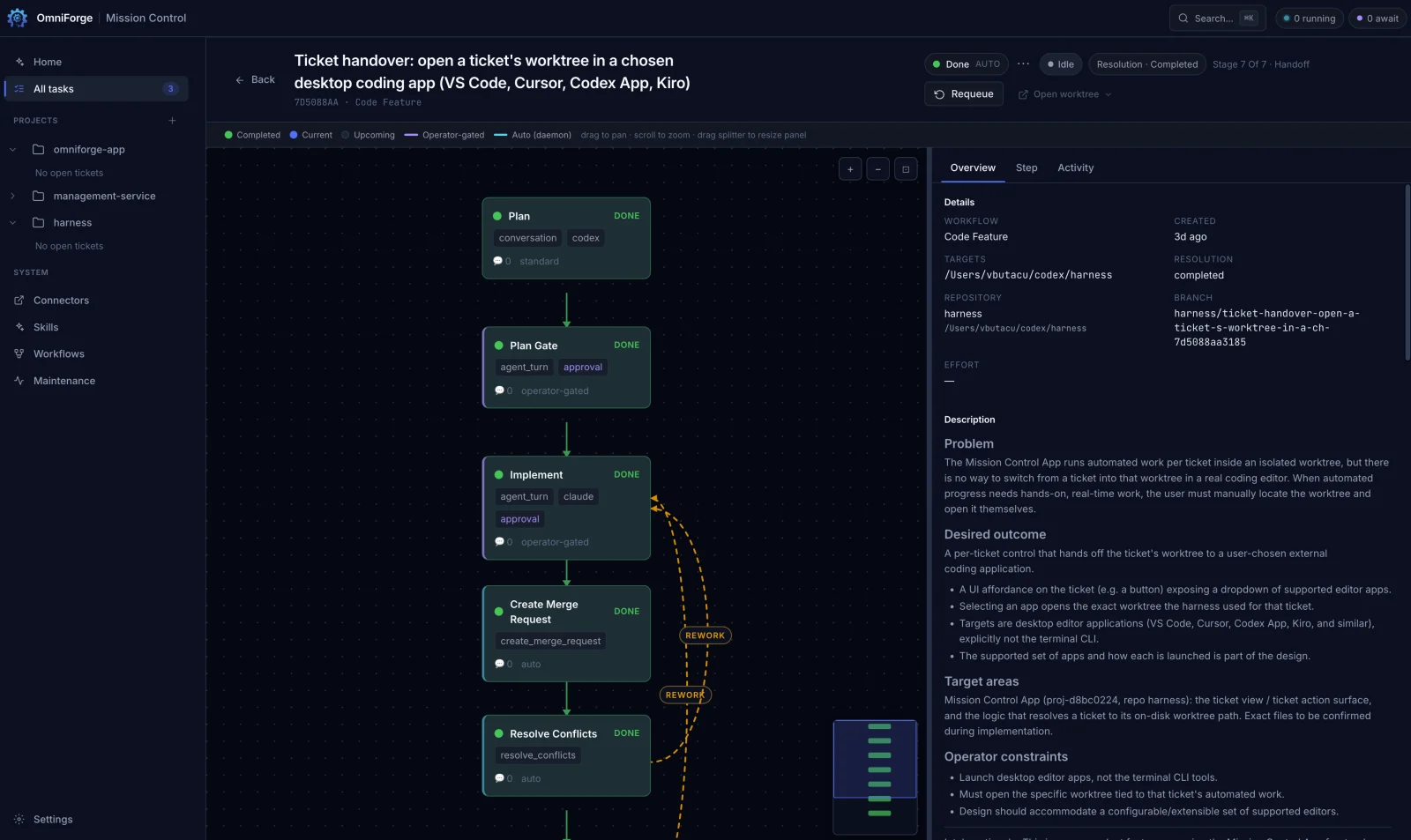The image size is (1411, 840).
Task: Open the Open worktree dropdown
Action: pos(1065,94)
